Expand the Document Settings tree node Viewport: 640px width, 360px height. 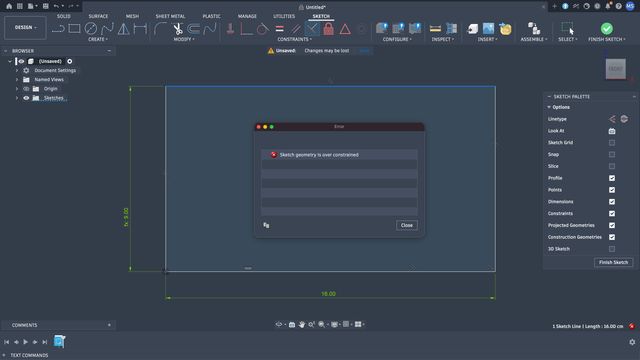click(17, 71)
